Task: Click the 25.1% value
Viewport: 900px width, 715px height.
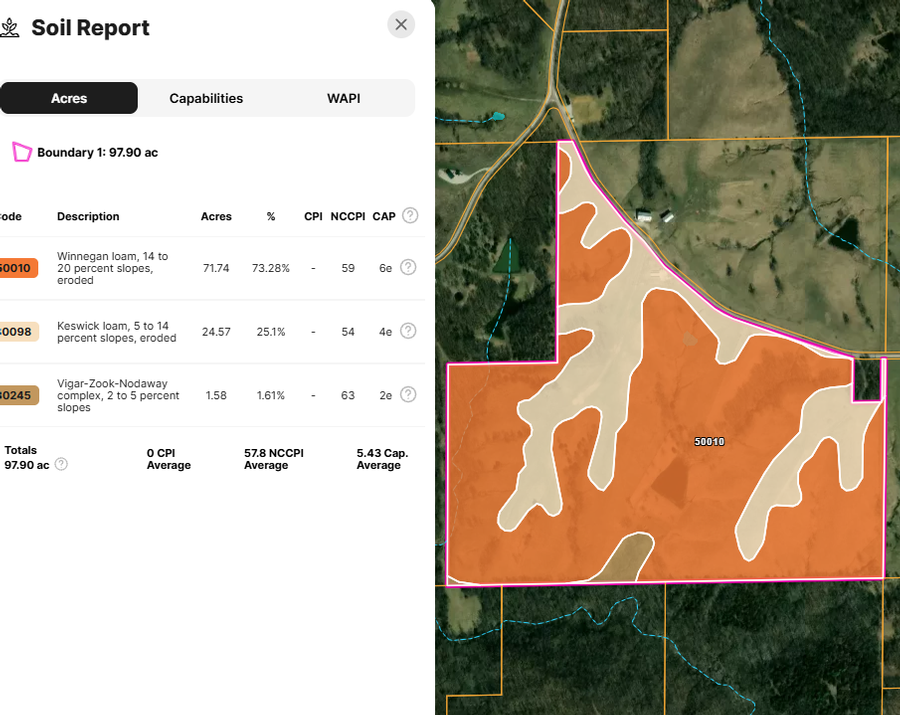Action: [x=271, y=332]
